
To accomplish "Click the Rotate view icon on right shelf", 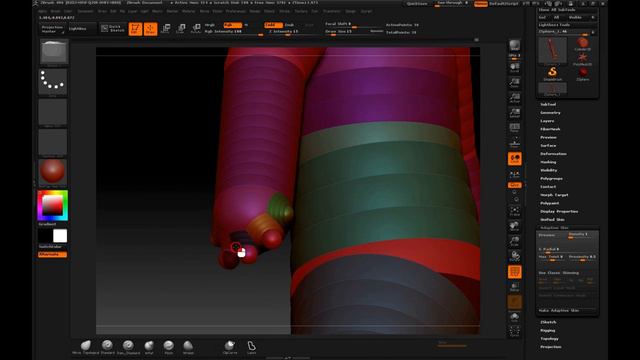I will coord(514,256).
